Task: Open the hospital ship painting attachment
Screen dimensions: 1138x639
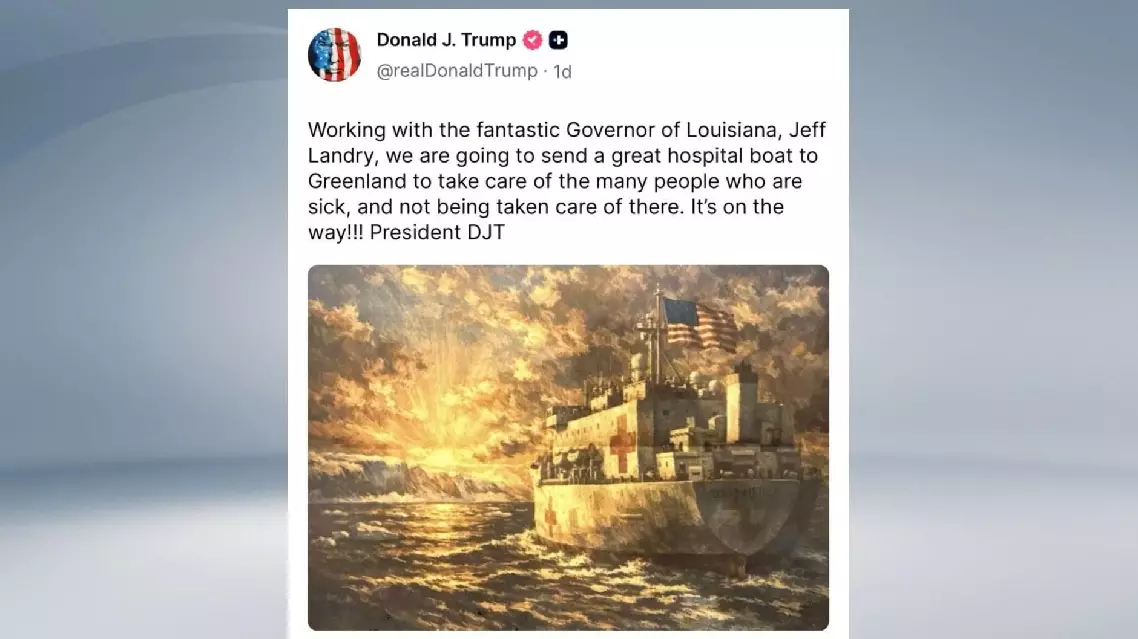Action: point(568,447)
